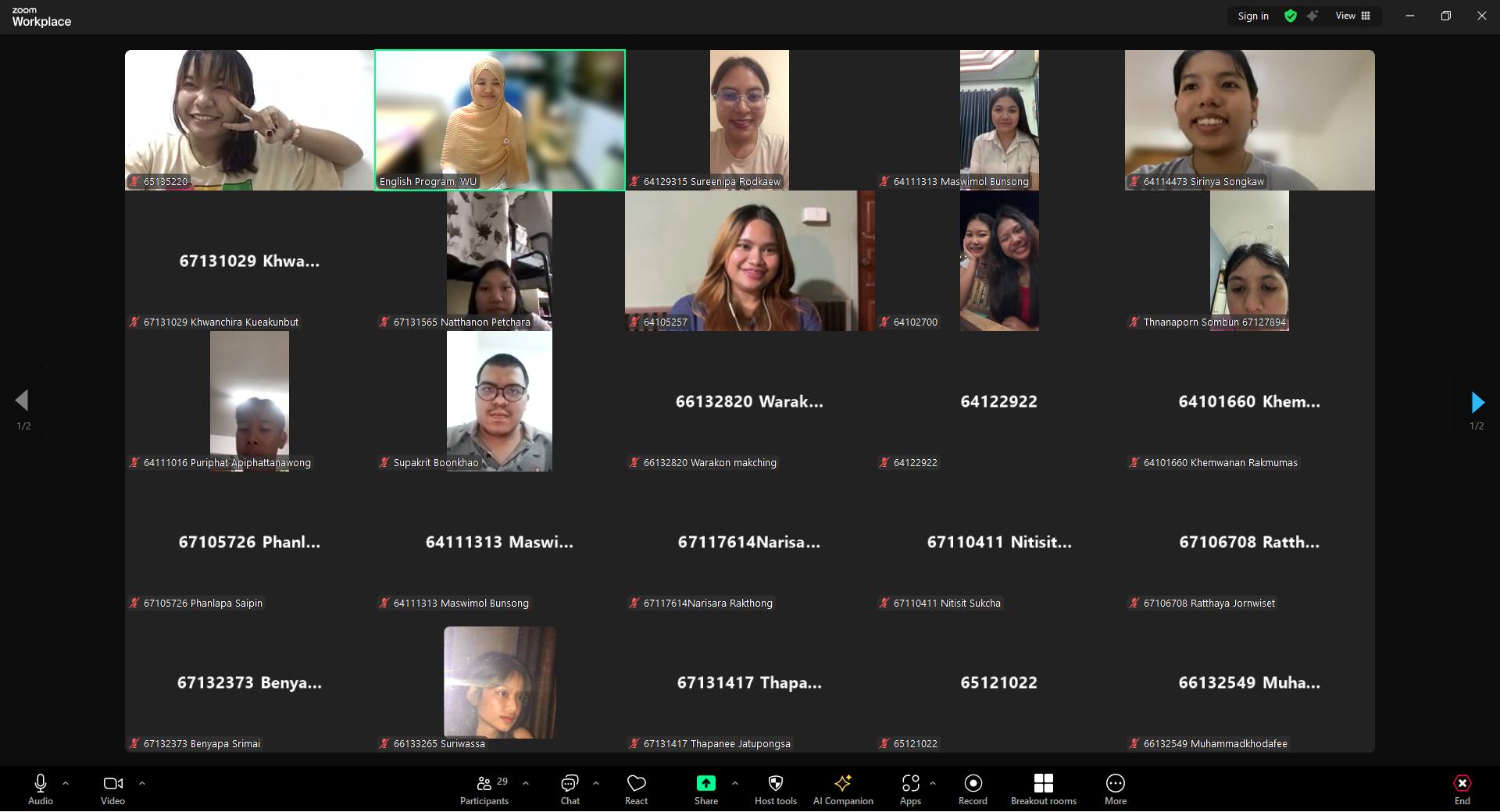Toggle the camera Video button
The image size is (1500, 812).
112,789
